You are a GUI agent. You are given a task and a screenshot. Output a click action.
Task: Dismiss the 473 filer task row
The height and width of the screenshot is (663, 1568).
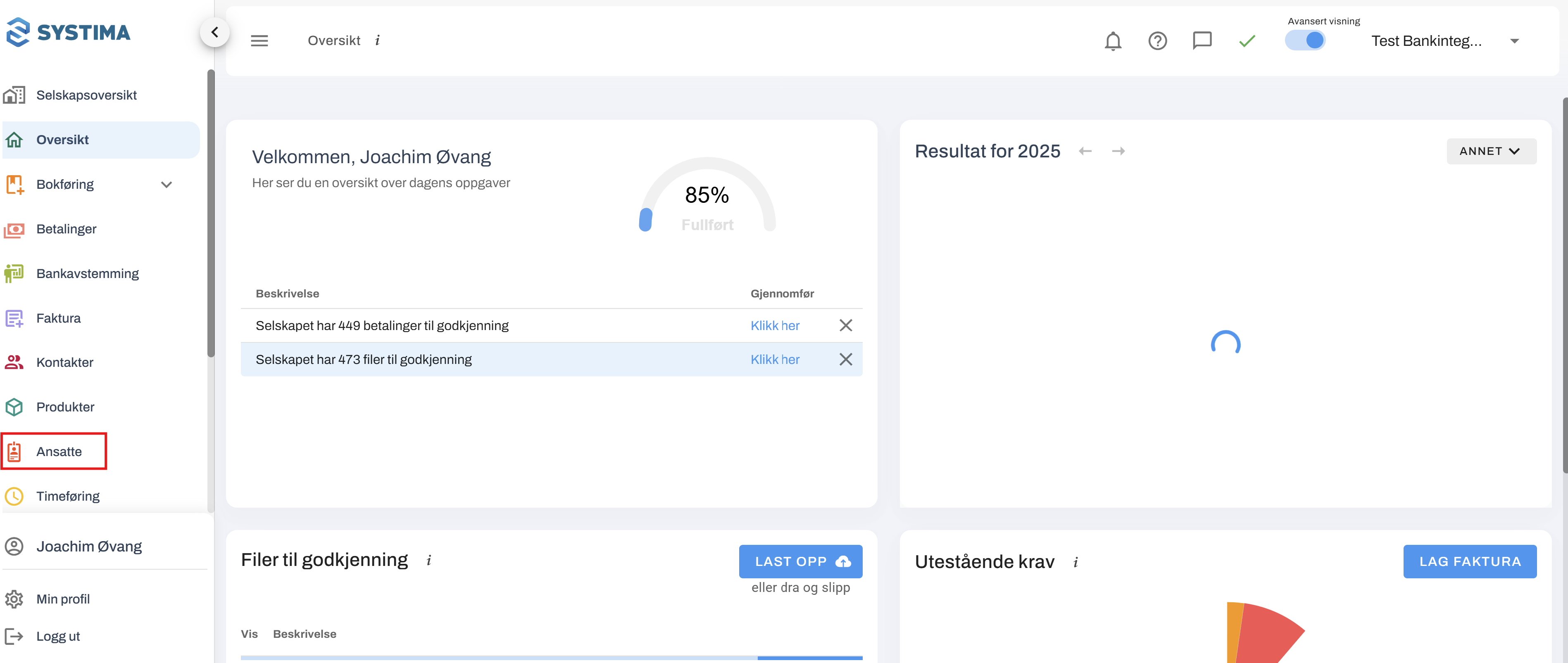point(845,359)
